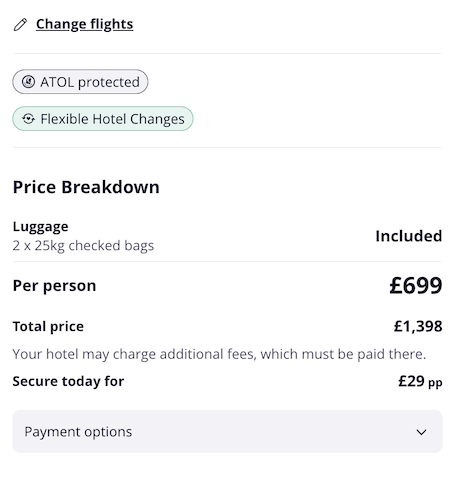Select the ATOL protected badge
Viewport: 454px width, 481px height.
tap(80, 82)
